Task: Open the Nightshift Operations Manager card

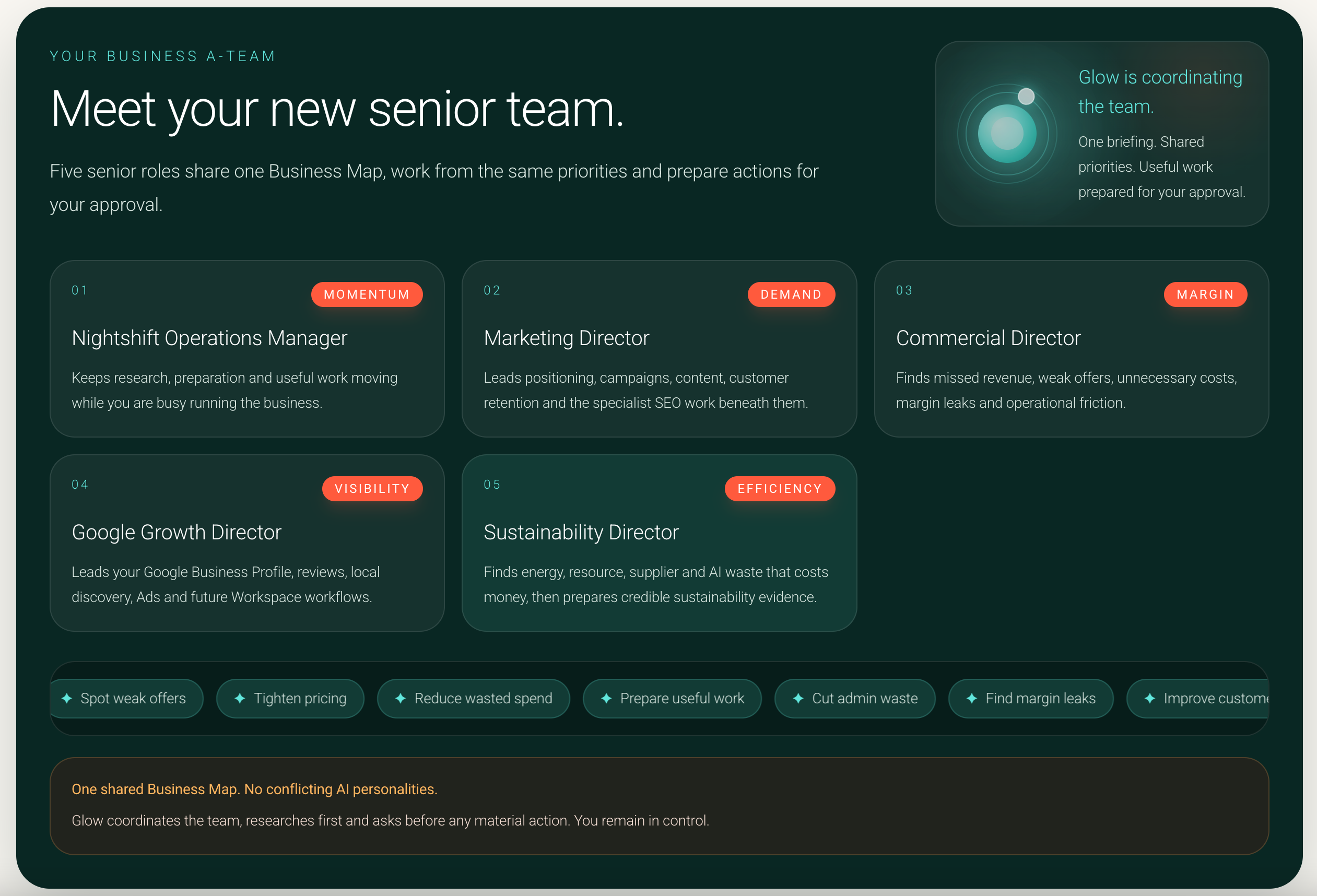Action: point(247,349)
